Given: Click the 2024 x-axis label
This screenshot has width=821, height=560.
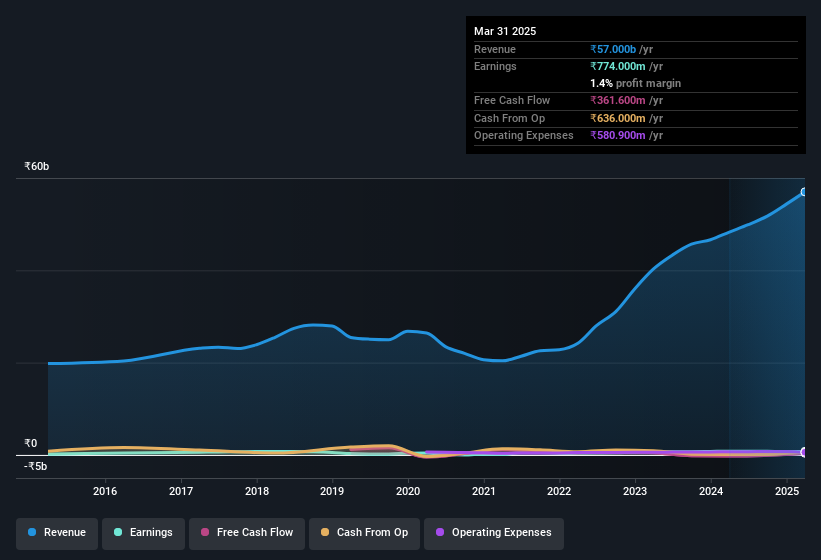Looking at the screenshot, I should pyautogui.click(x=711, y=491).
